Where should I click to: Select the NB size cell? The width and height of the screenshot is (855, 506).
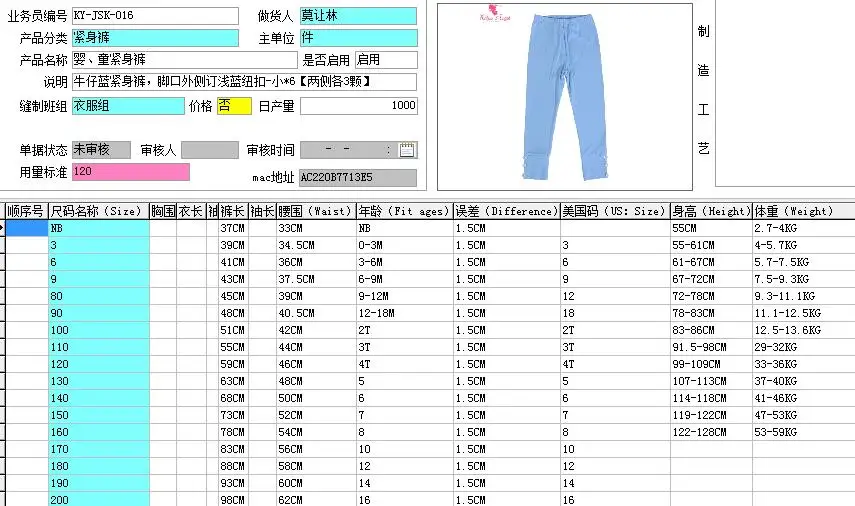coord(99,228)
